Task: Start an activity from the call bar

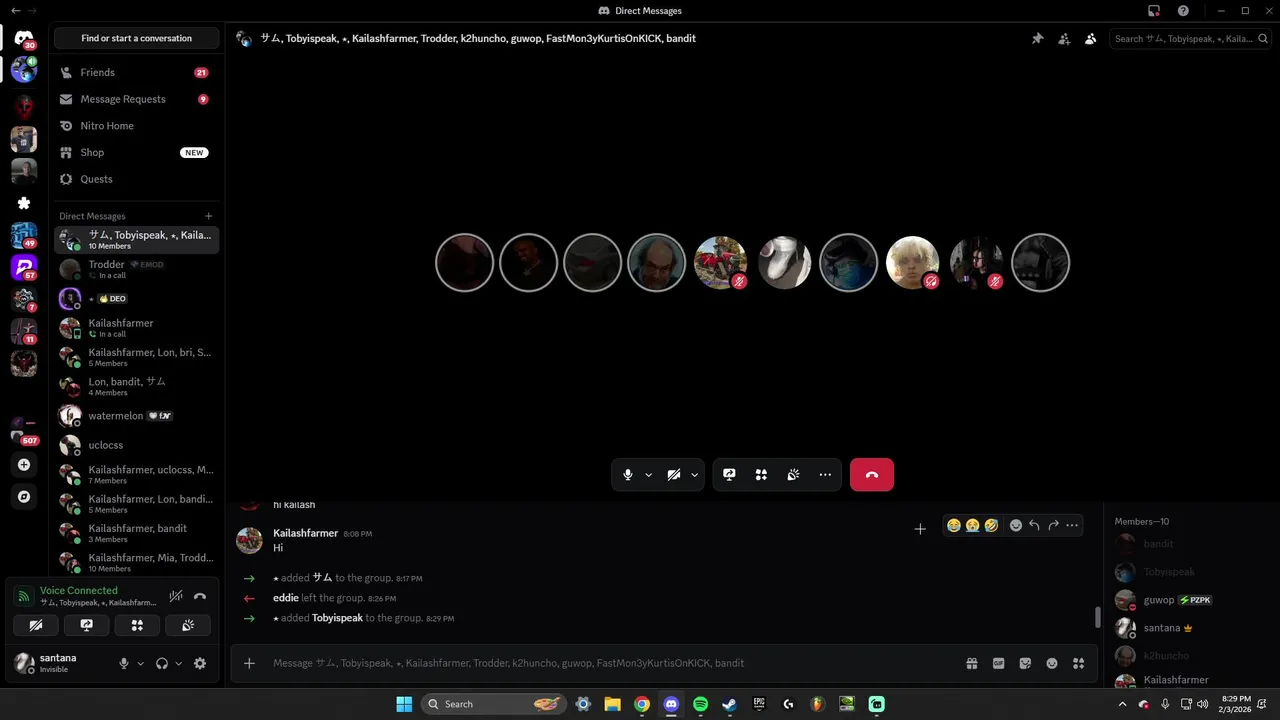Action: (x=761, y=475)
